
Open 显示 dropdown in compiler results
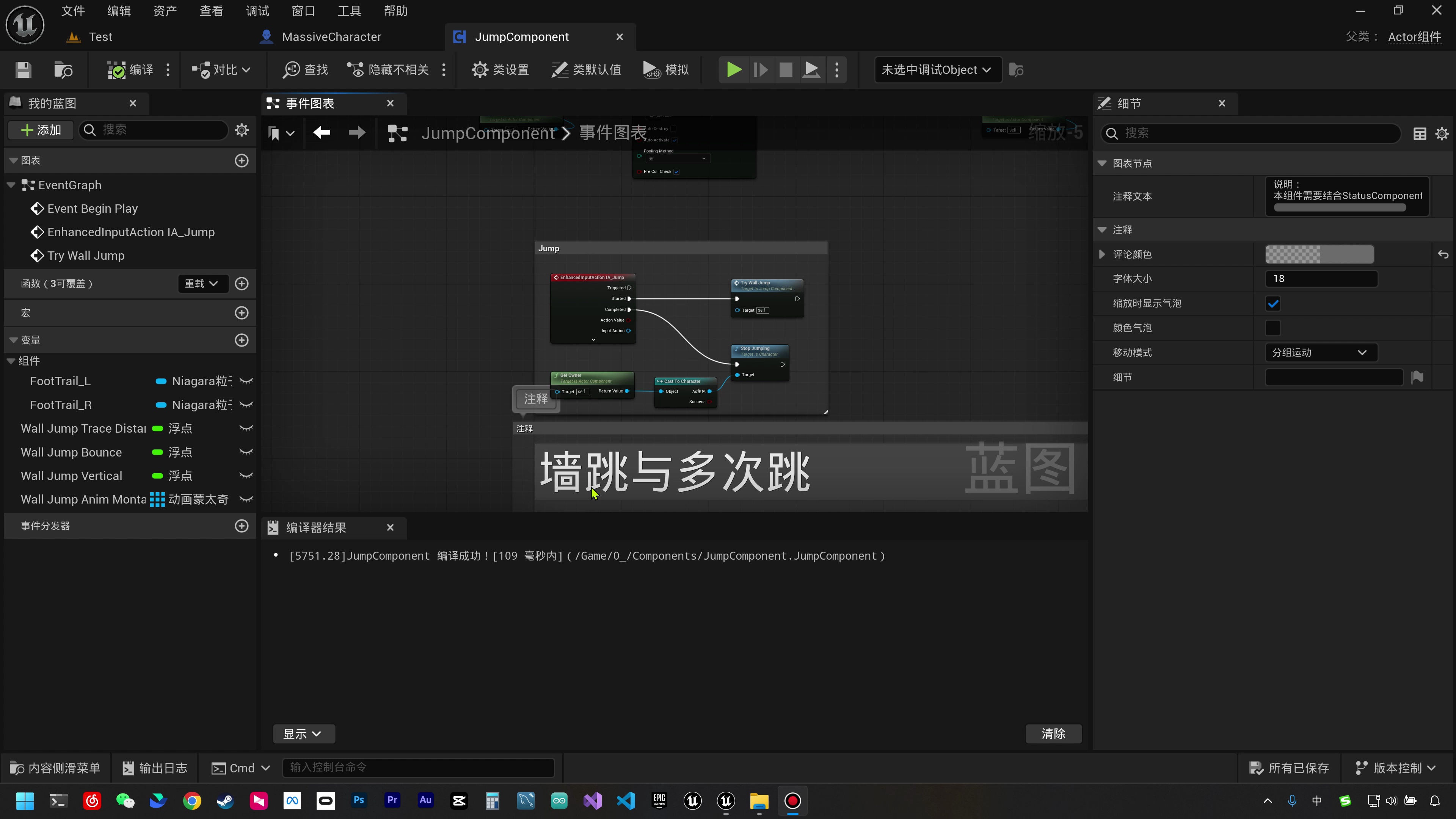[303, 734]
